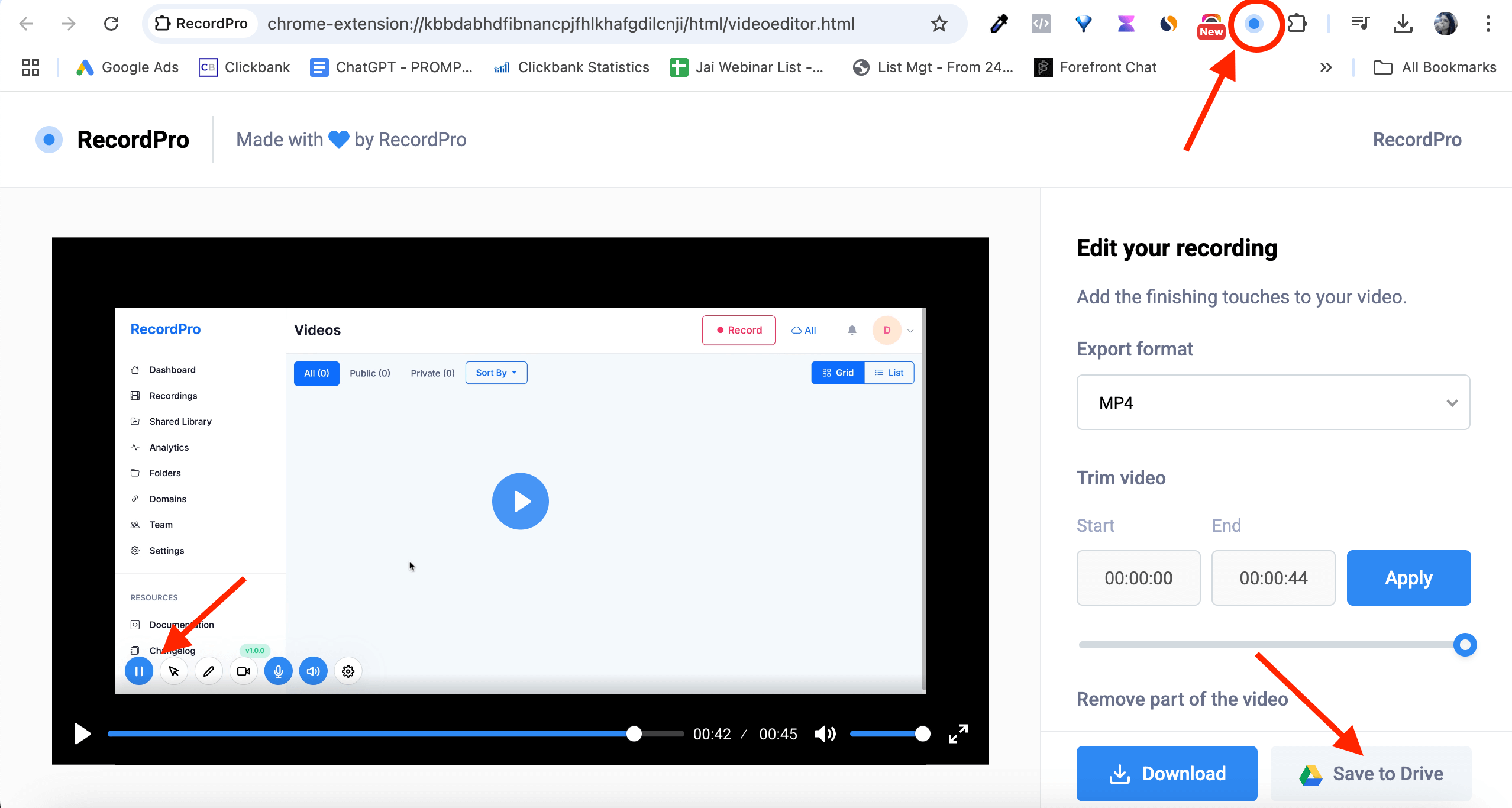
Task: Select the Private (0) tab in preview
Action: [x=432, y=373]
